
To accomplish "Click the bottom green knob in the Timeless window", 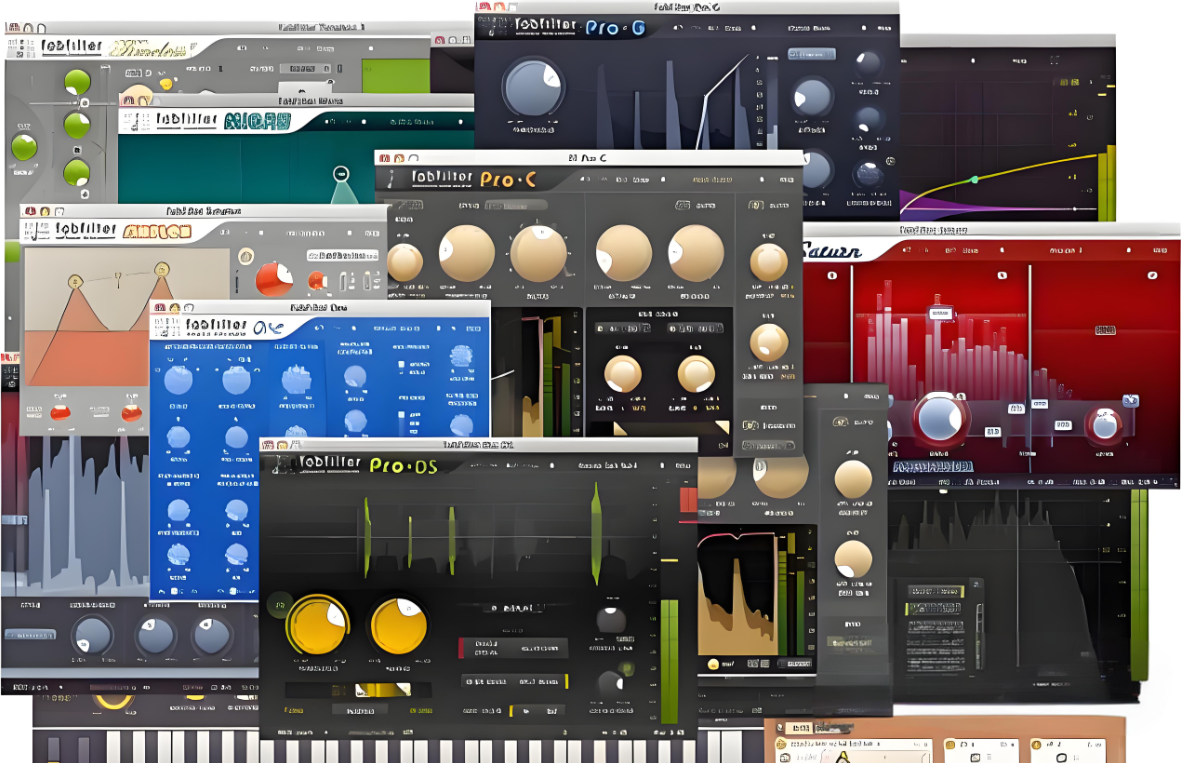I will tap(76, 172).
